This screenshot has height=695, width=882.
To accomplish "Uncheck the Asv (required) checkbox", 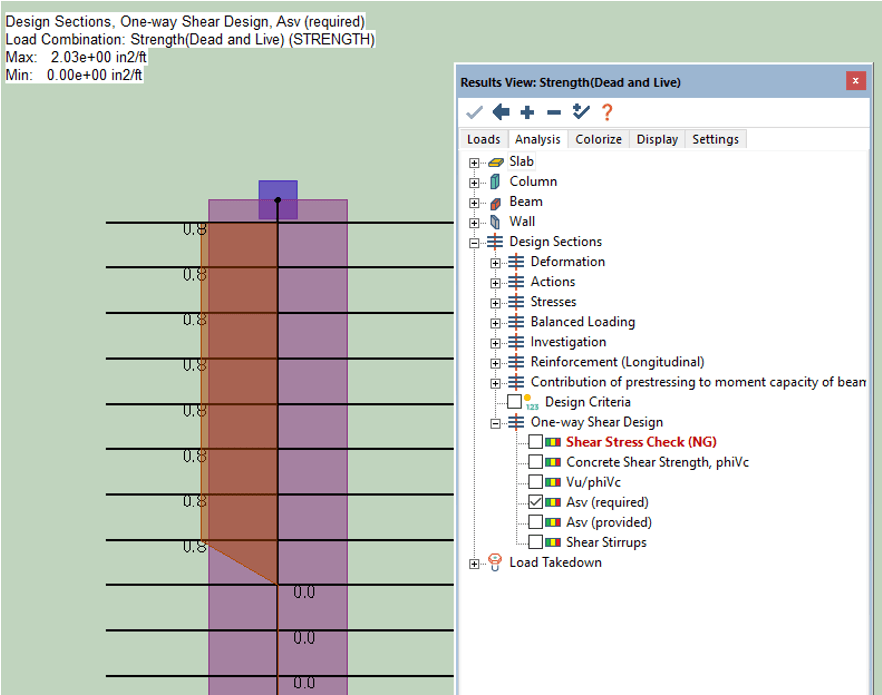I will [536, 502].
